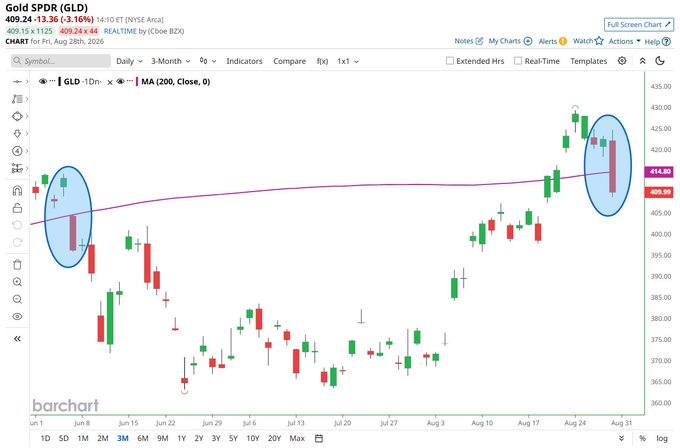Click the Symbol search field
The width and height of the screenshot is (680, 448).
[61, 61]
